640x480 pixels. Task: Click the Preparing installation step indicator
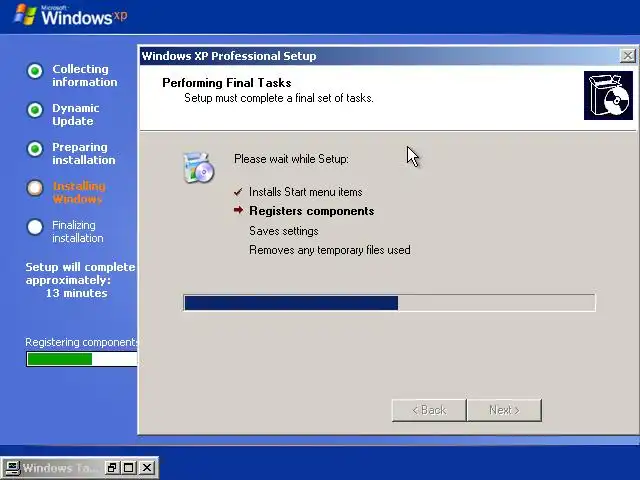pyautogui.click(x=35, y=149)
